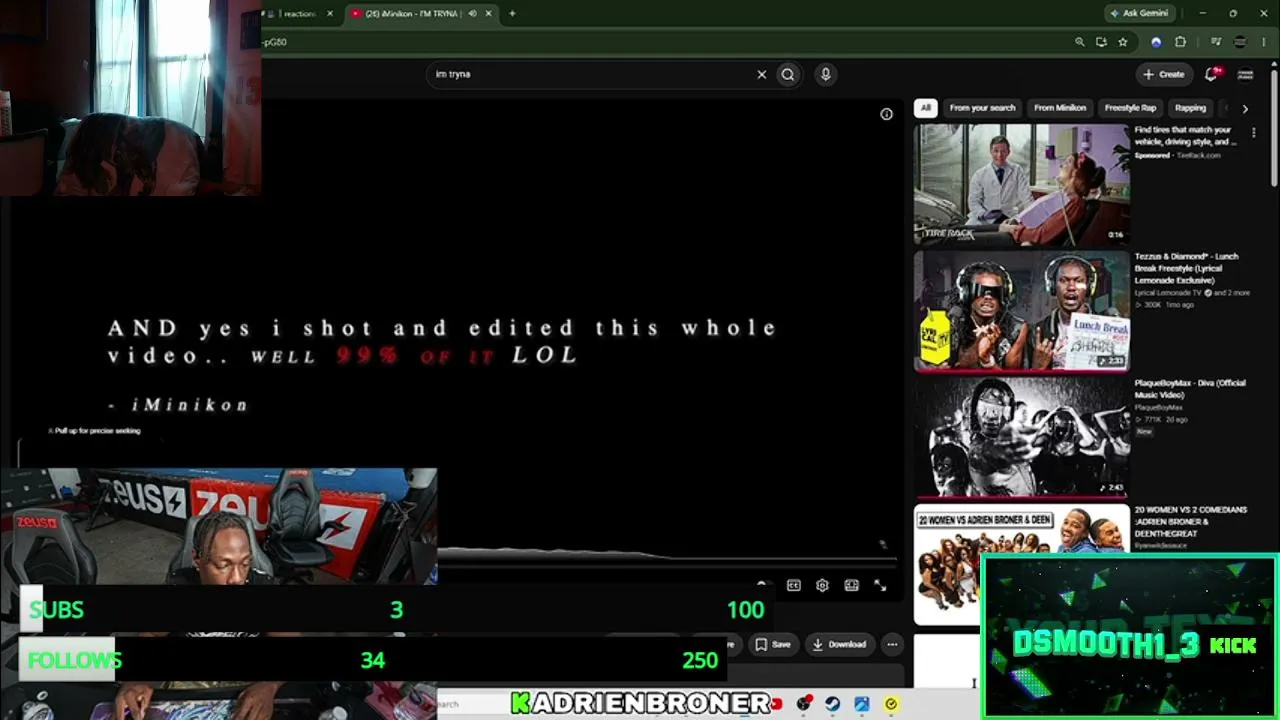Screen dimensions: 1280x720
Task: Open the YouTube notifications bell
Action: tap(1212, 74)
